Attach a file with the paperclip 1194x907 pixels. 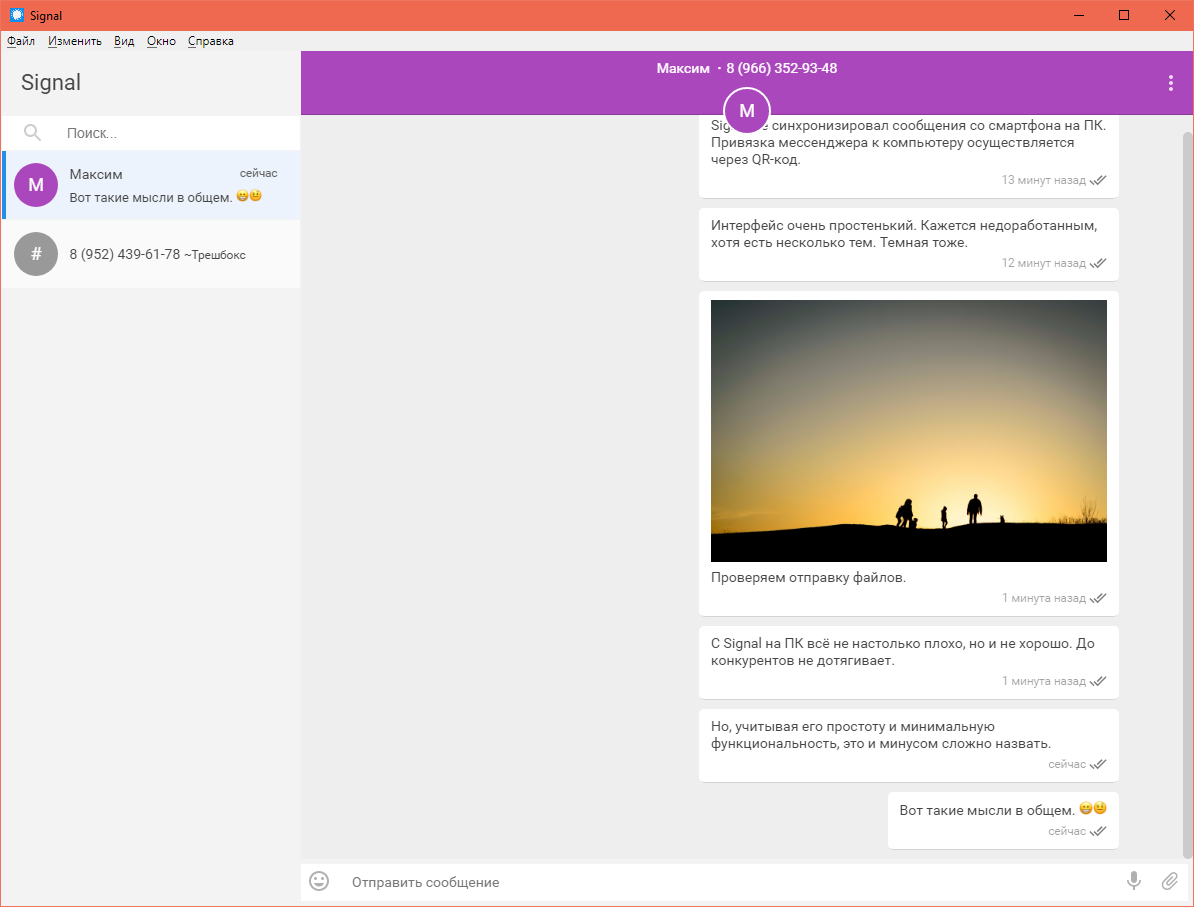tap(1170, 881)
